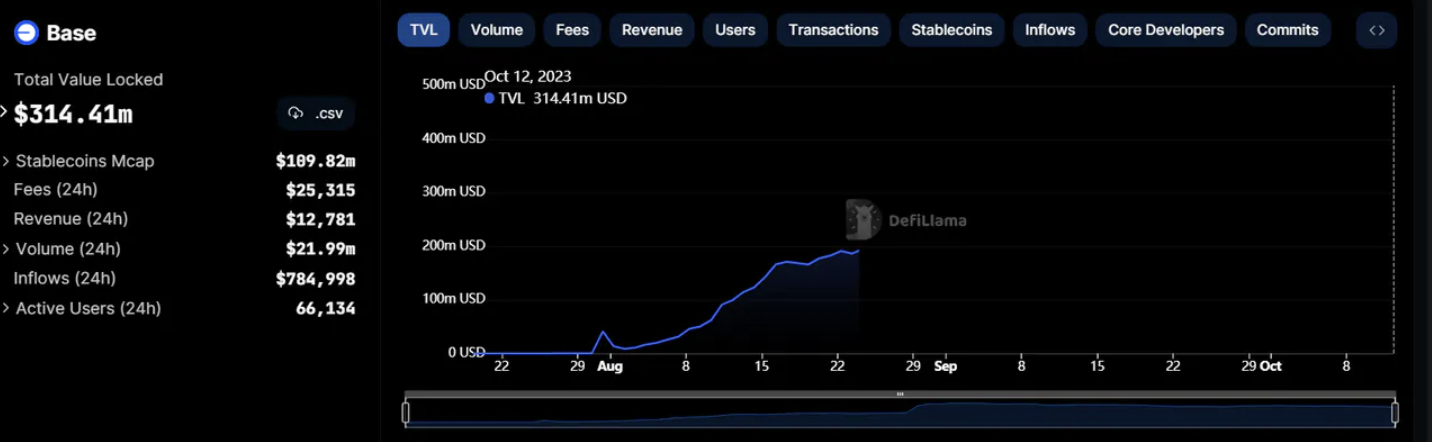
Task: Expand the Volume (24h) row
Action: pyautogui.click(x=7, y=249)
